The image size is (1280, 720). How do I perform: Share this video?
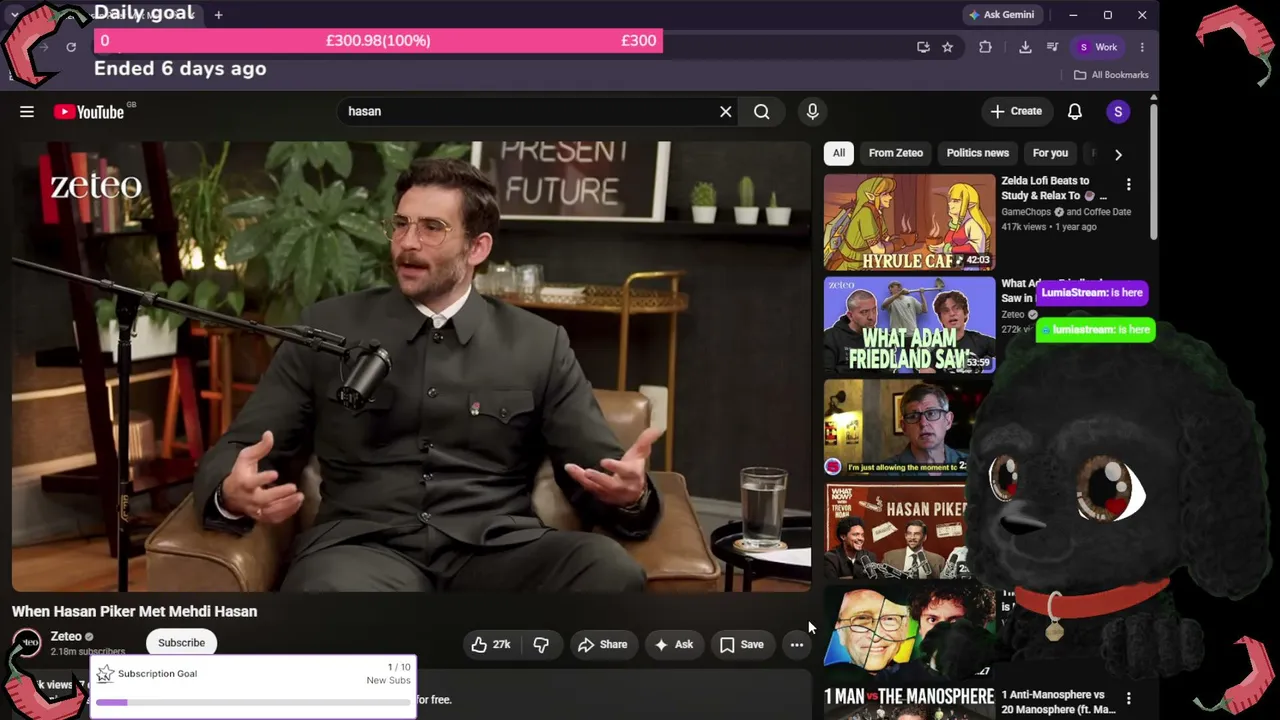click(x=603, y=644)
